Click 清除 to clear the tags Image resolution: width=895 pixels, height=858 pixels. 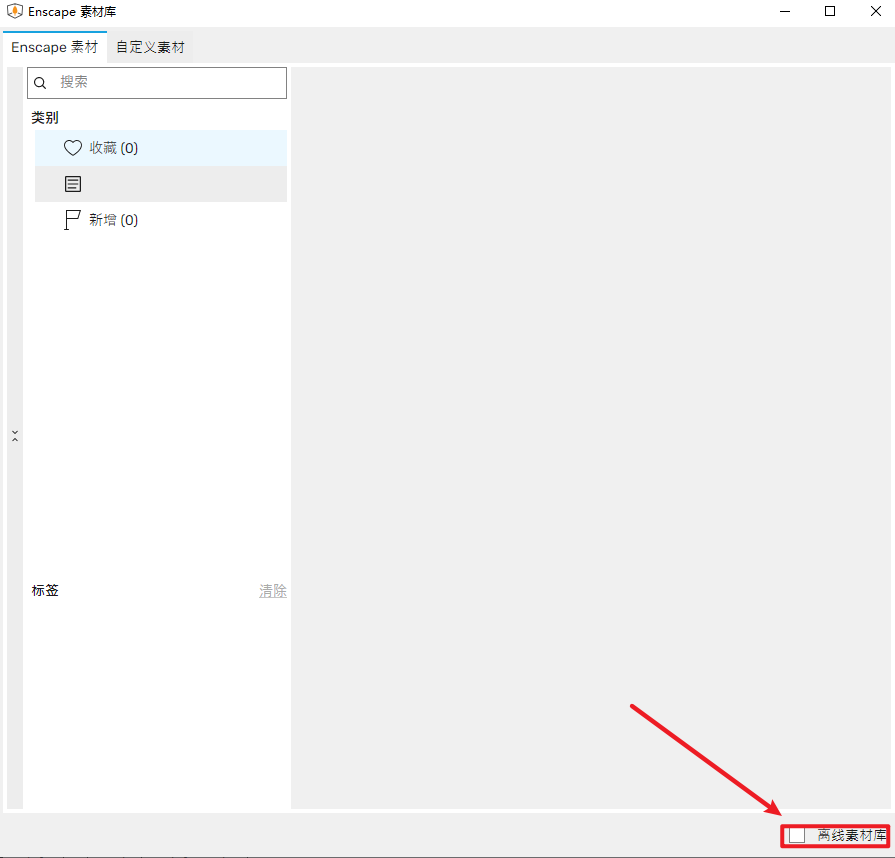(x=272, y=591)
